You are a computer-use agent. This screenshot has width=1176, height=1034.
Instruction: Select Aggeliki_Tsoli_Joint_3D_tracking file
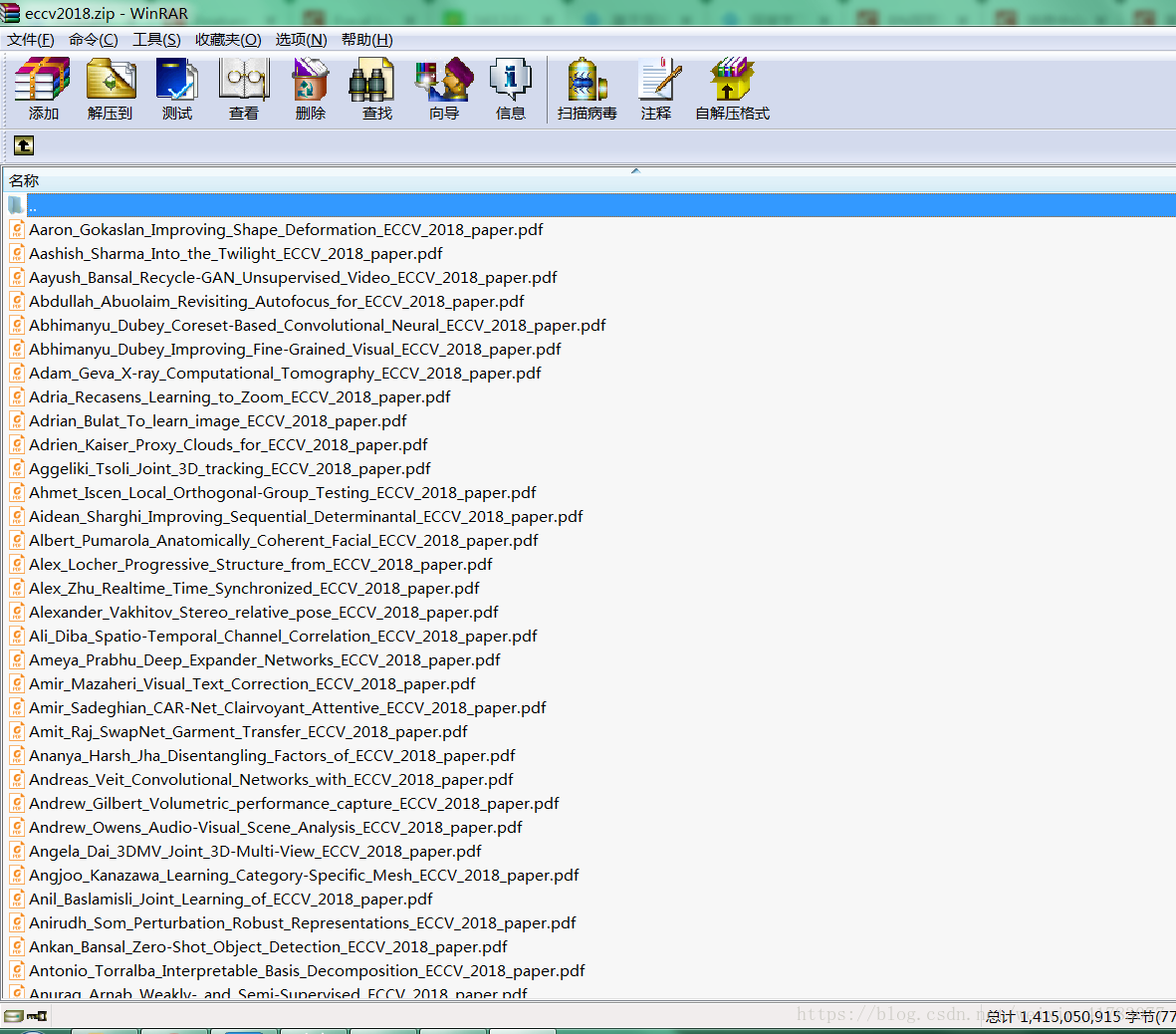tap(229, 469)
